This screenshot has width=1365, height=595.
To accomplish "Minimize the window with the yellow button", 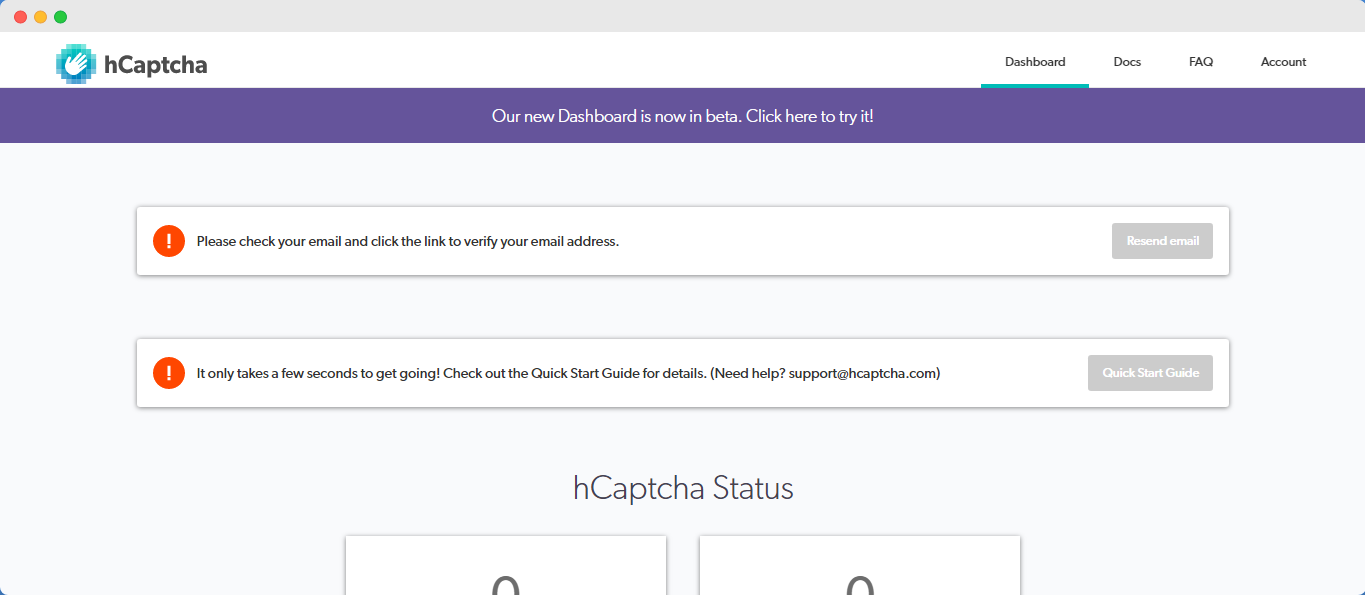I will coord(40,17).
